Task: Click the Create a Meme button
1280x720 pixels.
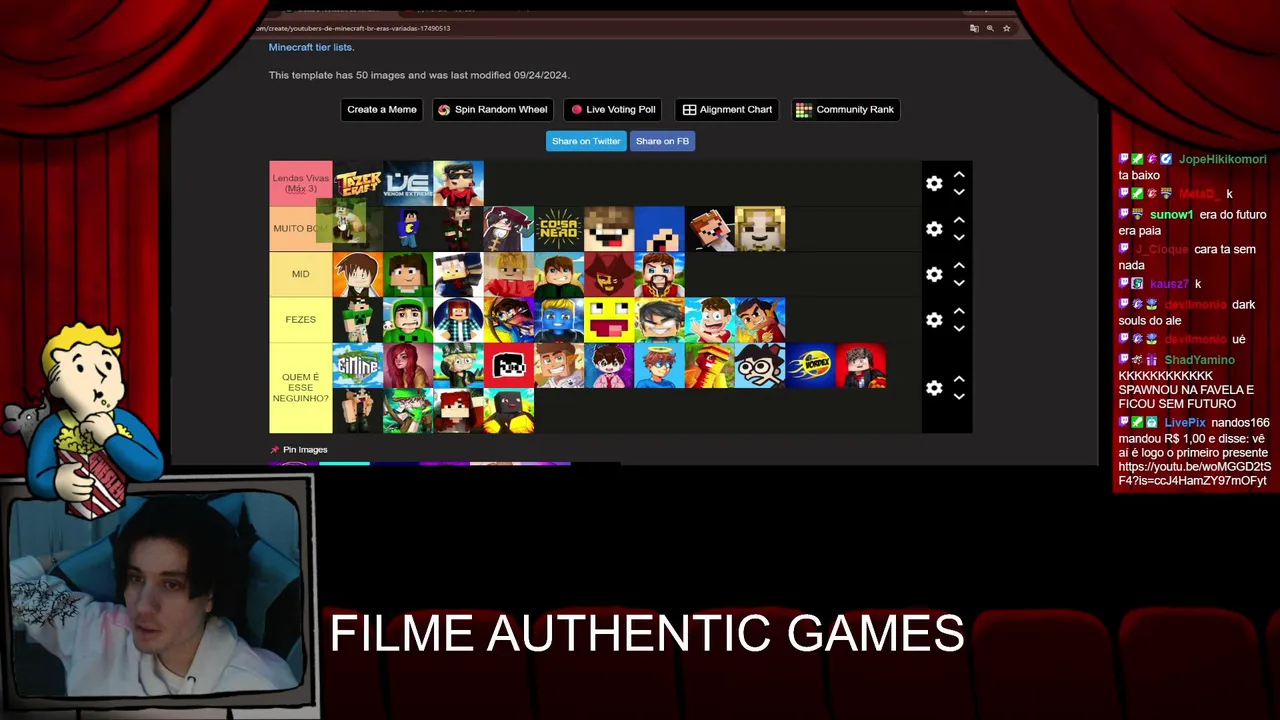Action: pyautogui.click(x=382, y=110)
